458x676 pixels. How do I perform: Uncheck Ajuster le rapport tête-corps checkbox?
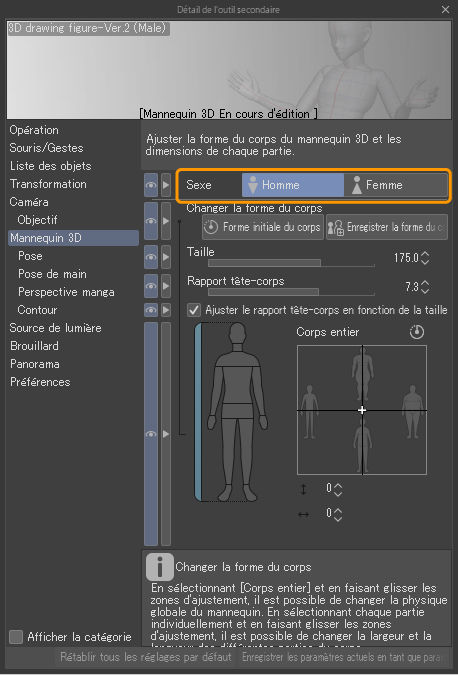(x=194, y=310)
